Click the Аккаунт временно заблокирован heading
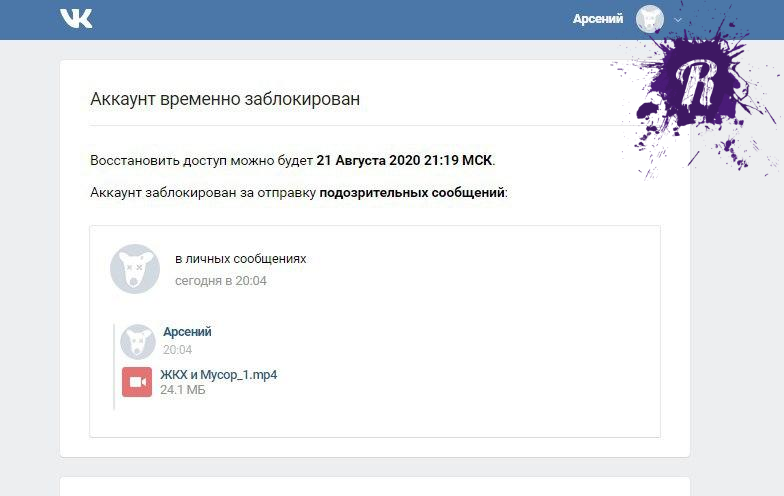This screenshot has height=496, width=784. click(225, 99)
